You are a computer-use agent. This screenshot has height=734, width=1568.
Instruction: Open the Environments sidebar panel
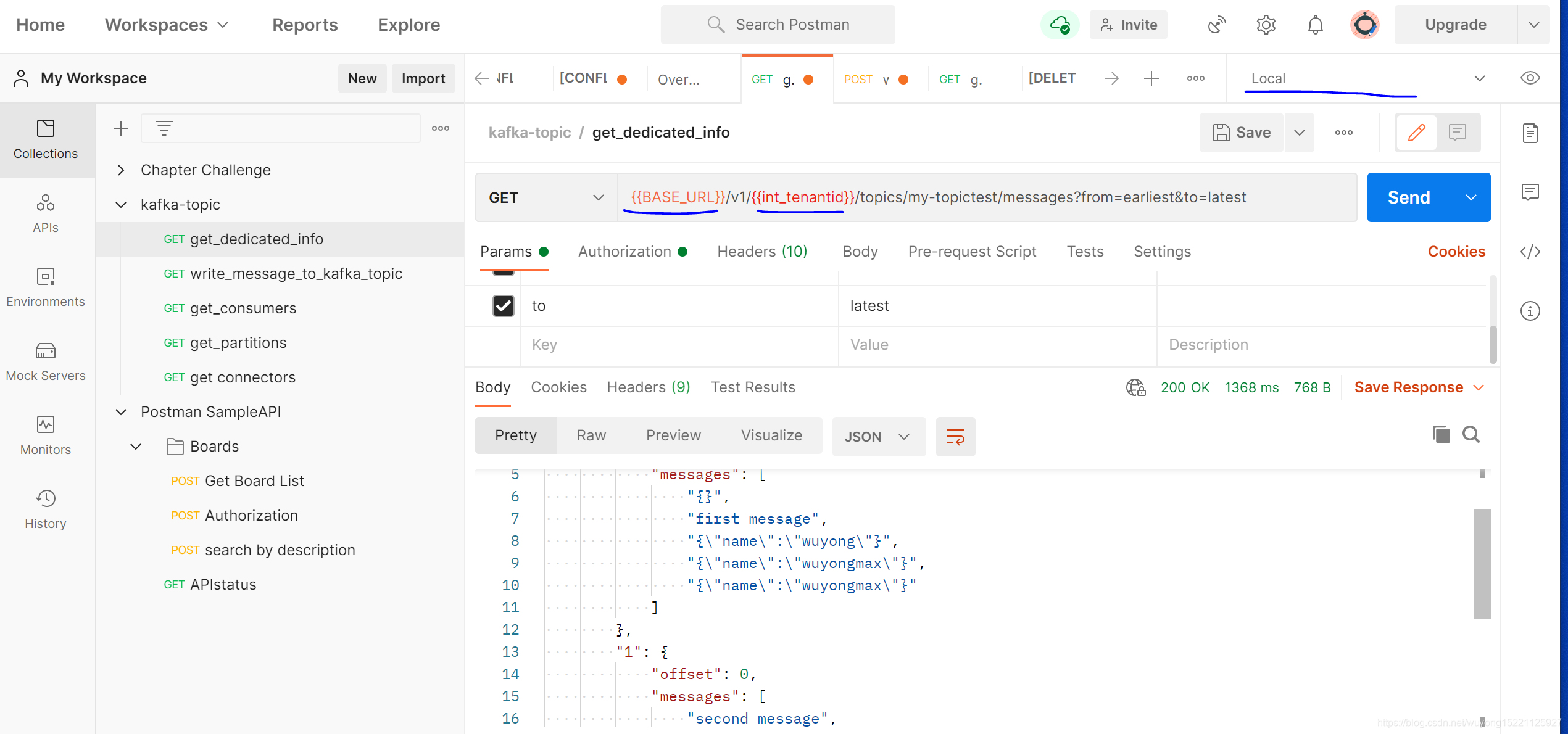pos(46,287)
